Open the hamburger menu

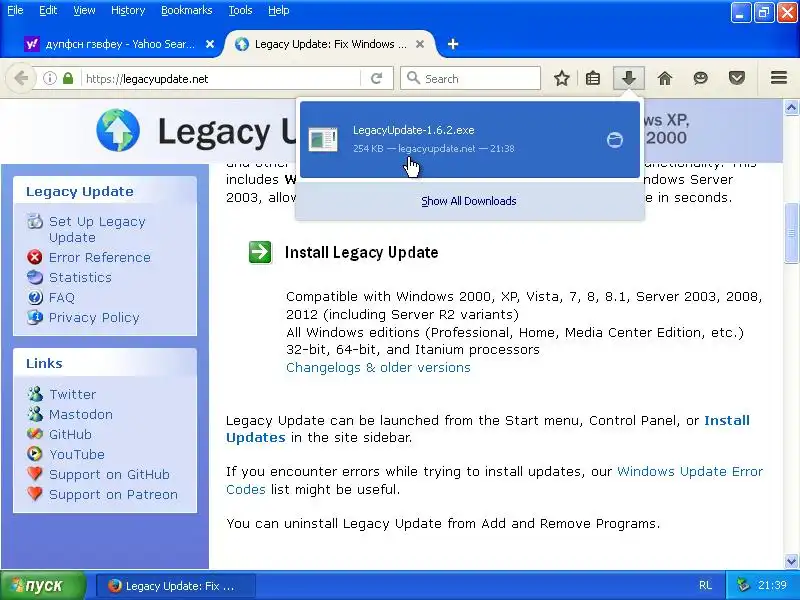tap(779, 78)
